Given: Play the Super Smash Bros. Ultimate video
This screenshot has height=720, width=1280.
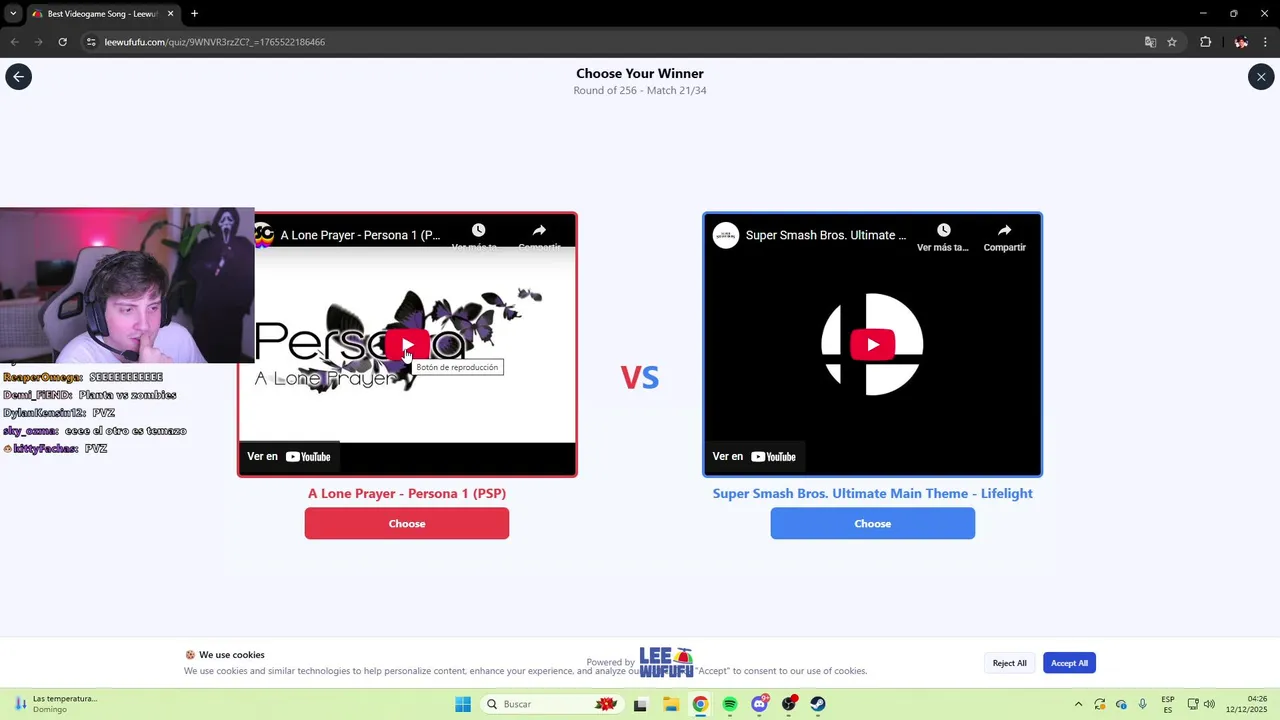Looking at the screenshot, I should [x=872, y=345].
